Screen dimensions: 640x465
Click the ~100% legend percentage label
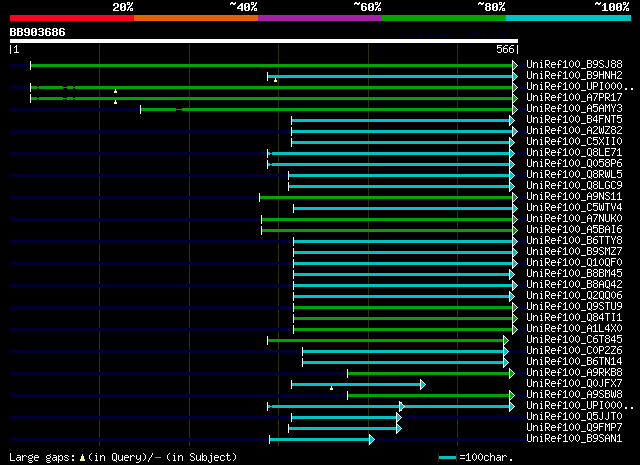point(612,7)
